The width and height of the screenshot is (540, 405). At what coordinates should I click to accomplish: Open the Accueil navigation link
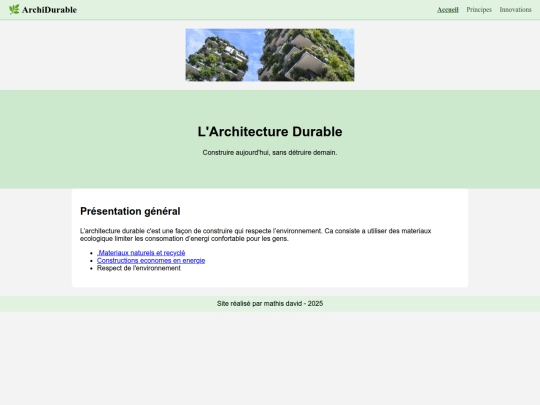click(x=448, y=10)
